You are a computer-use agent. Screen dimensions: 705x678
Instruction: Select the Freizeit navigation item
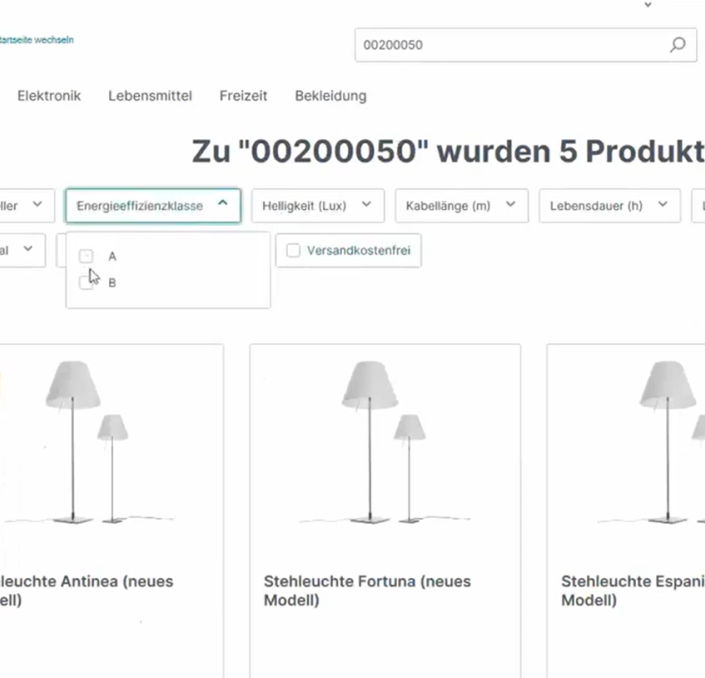coord(243,96)
